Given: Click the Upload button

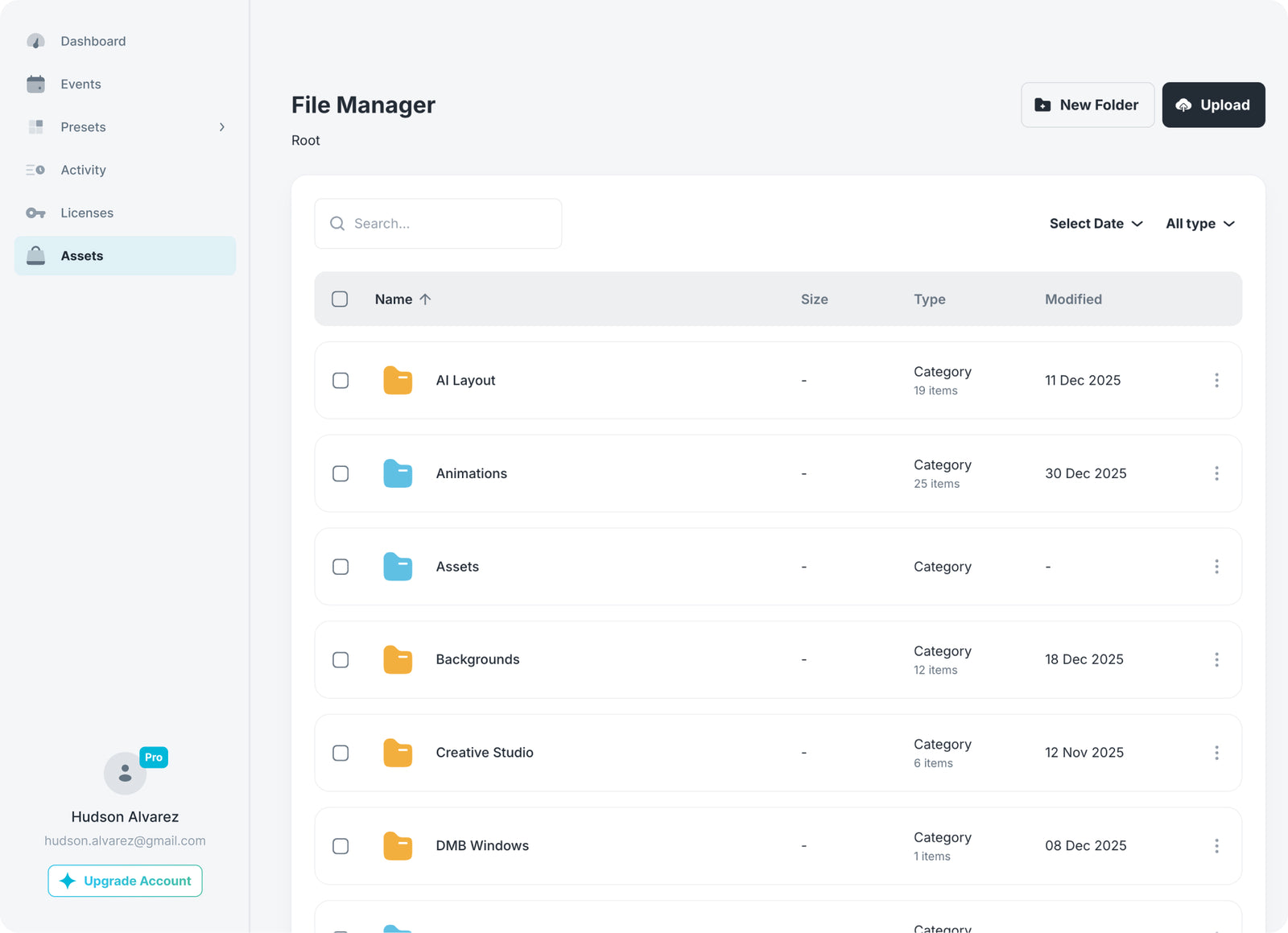Looking at the screenshot, I should [1213, 105].
